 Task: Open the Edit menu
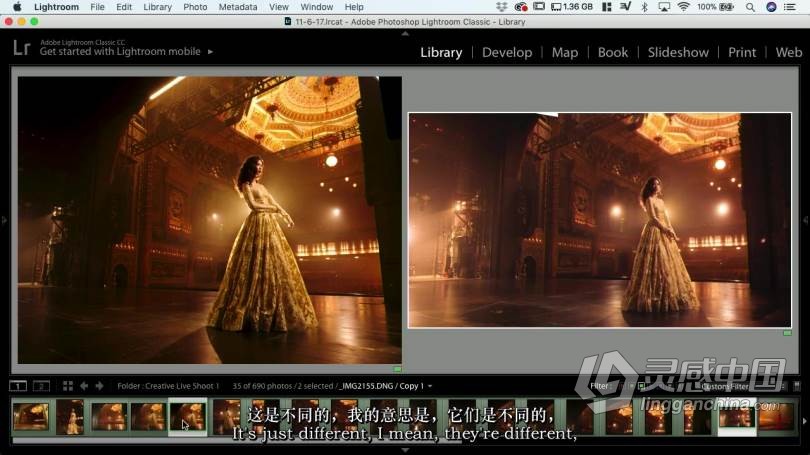(x=124, y=7)
